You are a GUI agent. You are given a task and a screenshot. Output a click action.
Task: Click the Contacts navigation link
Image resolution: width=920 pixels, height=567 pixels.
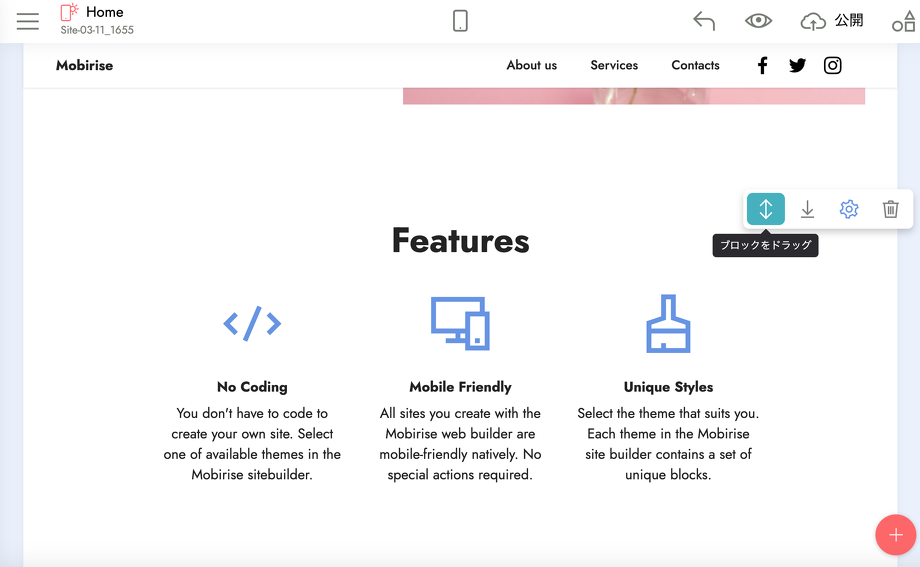pos(695,65)
